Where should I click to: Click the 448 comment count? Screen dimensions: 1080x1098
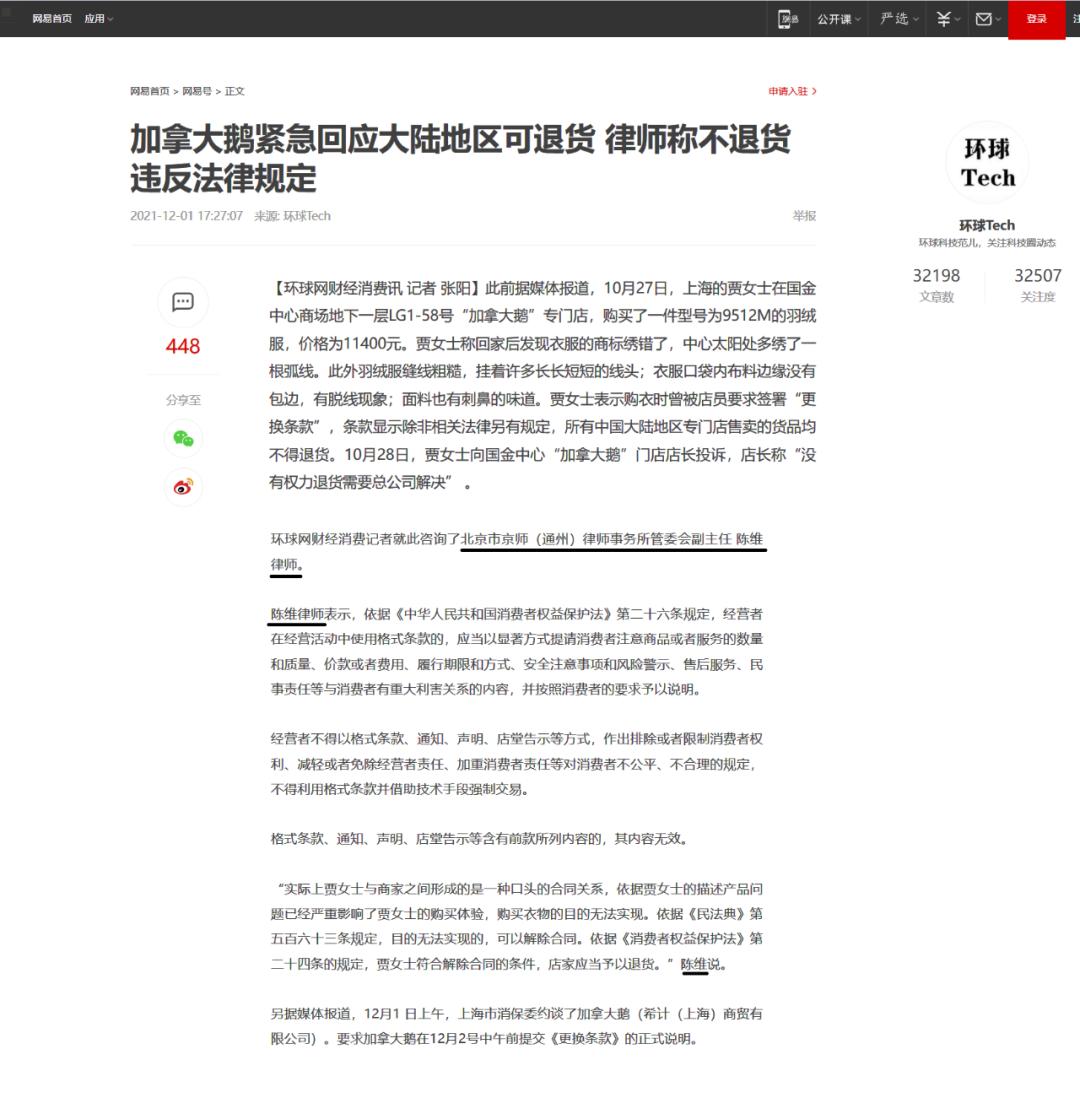coord(183,346)
